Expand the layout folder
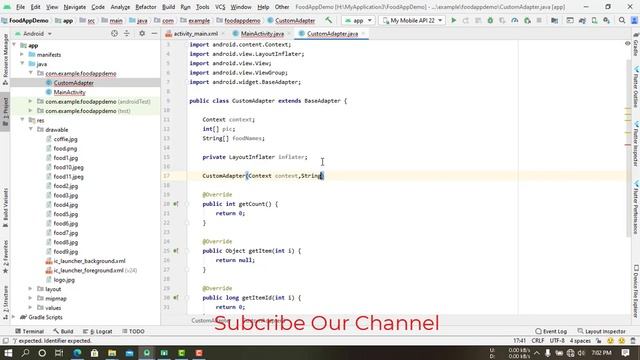Image resolution: width=640 pixels, height=360 pixels. pos(31,289)
